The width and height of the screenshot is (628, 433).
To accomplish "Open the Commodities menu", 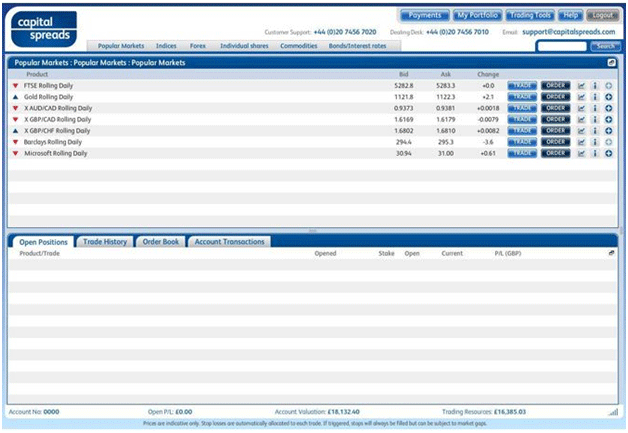I will click(299, 46).
